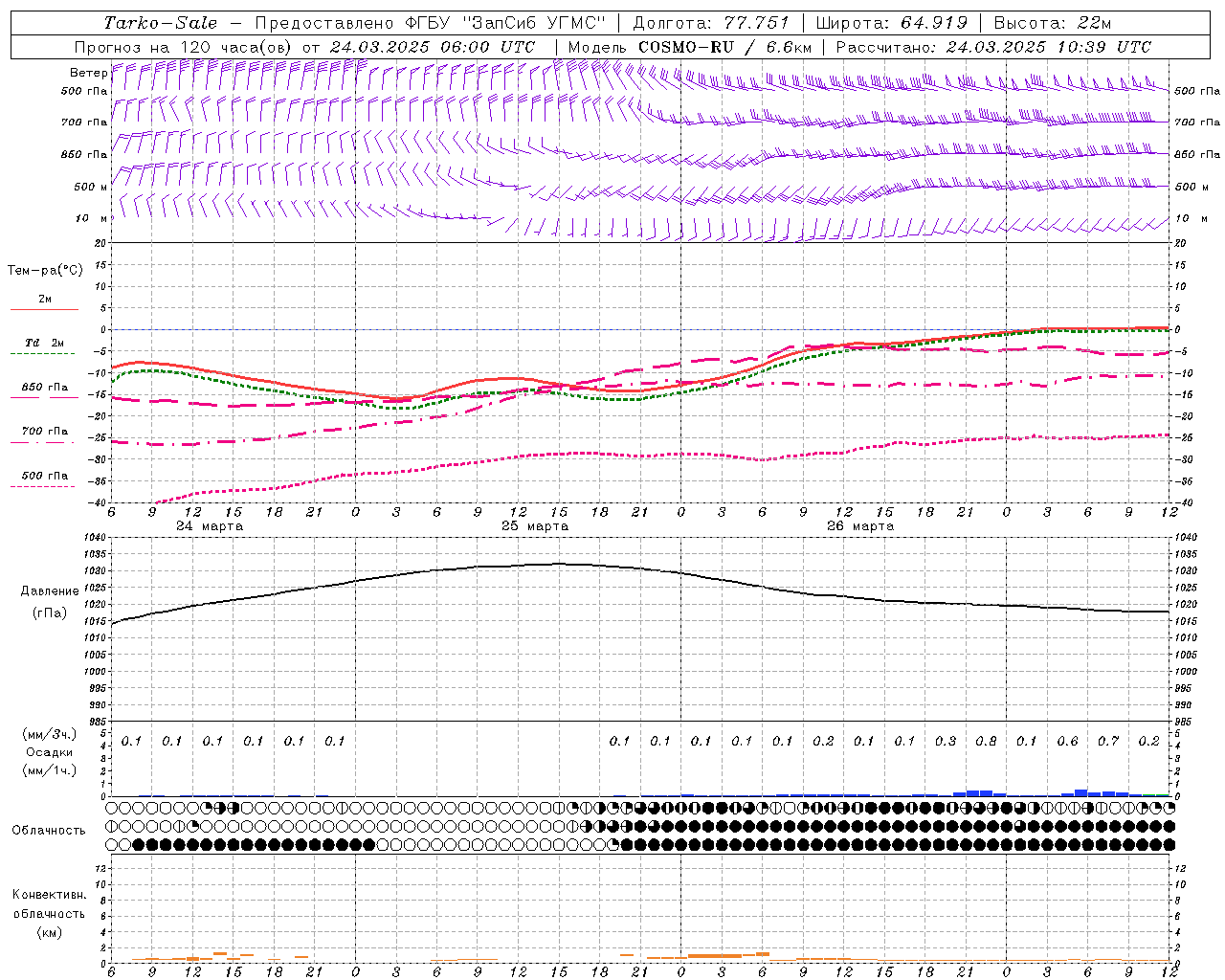Select the "Модель COSMO-RU / 6.6км" text

689,47
